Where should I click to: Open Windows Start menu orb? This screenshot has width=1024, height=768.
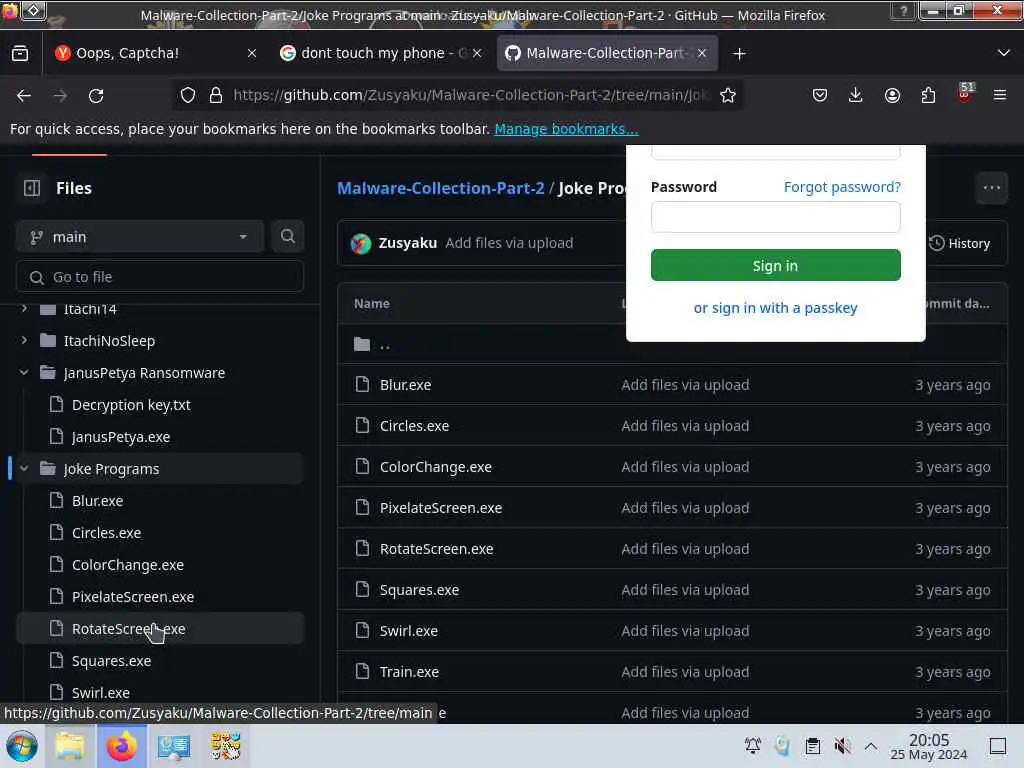click(22, 746)
